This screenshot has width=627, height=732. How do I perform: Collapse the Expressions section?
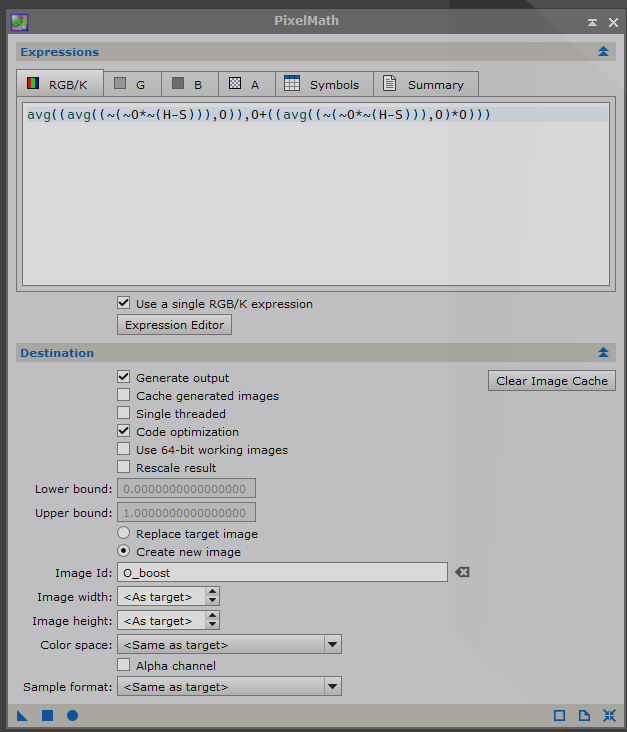coord(603,51)
